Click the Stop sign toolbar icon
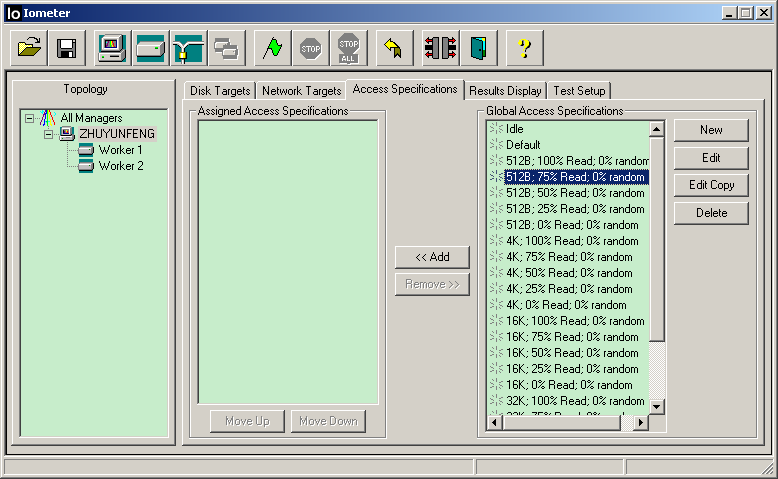 coord(311,48)
